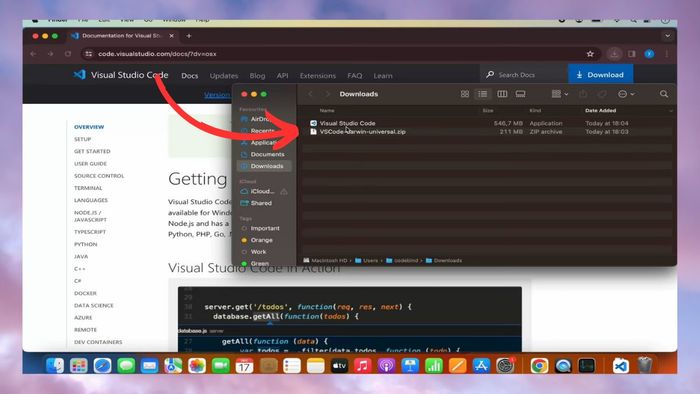This screenshot has height=394, width=700.
Task: Open NODE.JS / JAVASCRIPT docs section
Action: click(90, 216)
